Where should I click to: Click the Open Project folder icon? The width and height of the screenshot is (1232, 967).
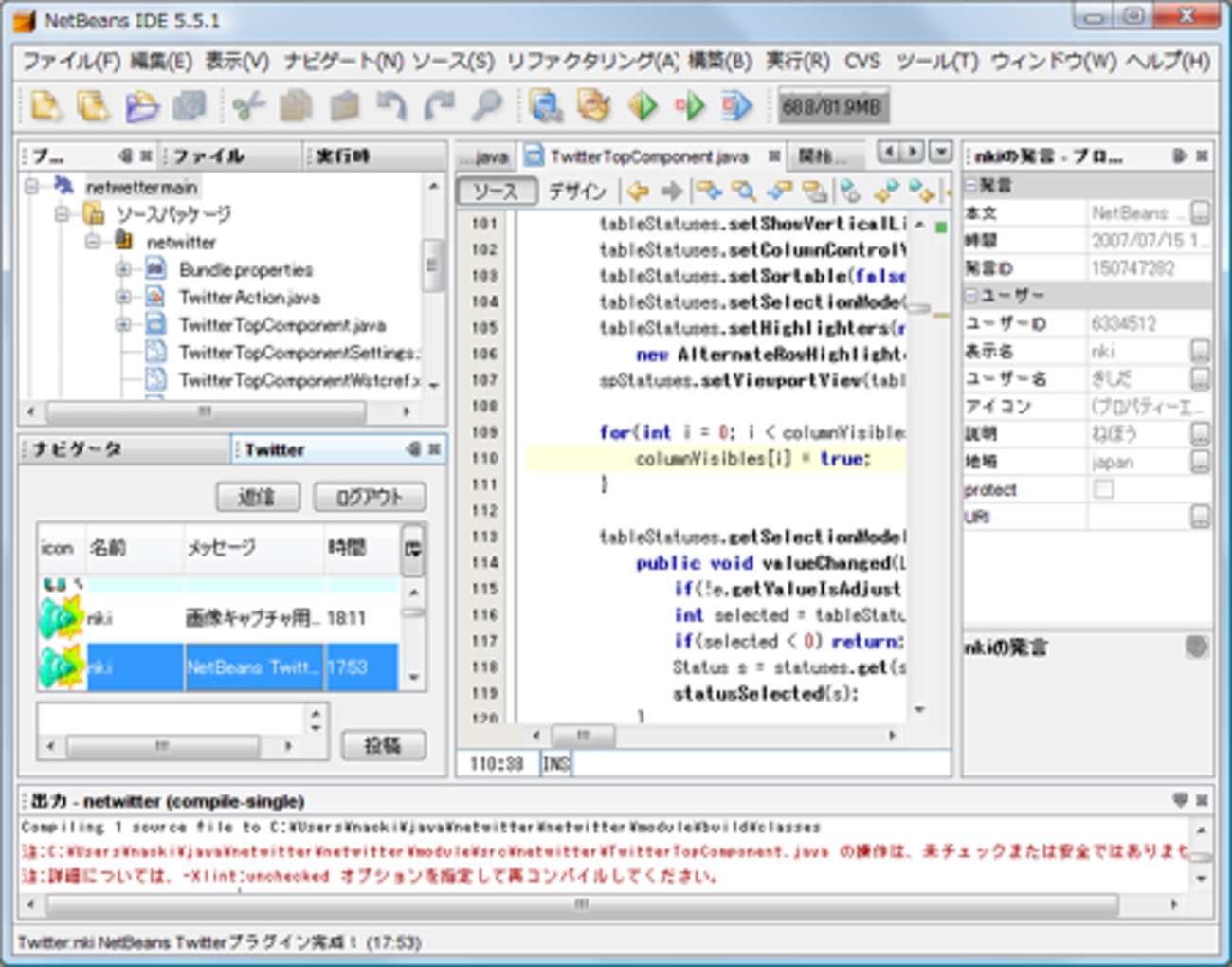(x=142, y=106)
